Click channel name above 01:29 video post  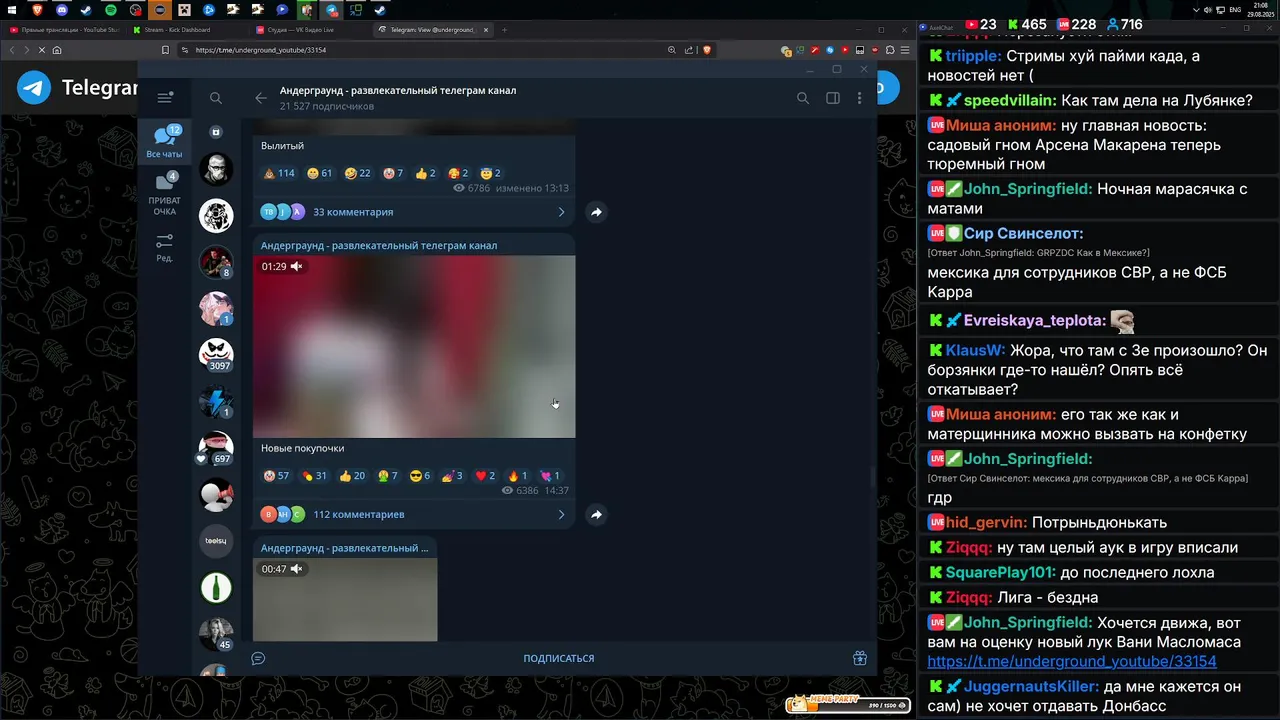(379, 245)
